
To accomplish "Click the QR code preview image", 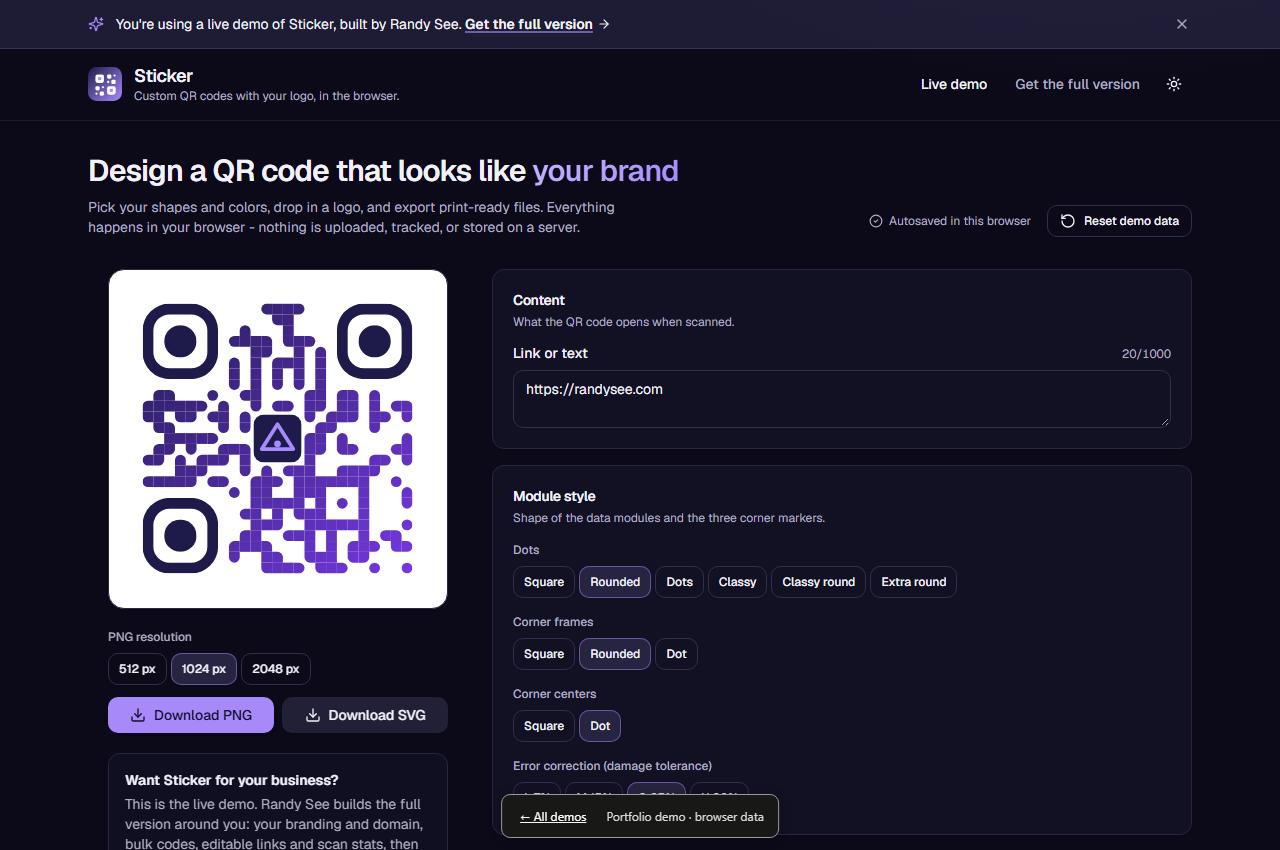I will tap(278, 438).
